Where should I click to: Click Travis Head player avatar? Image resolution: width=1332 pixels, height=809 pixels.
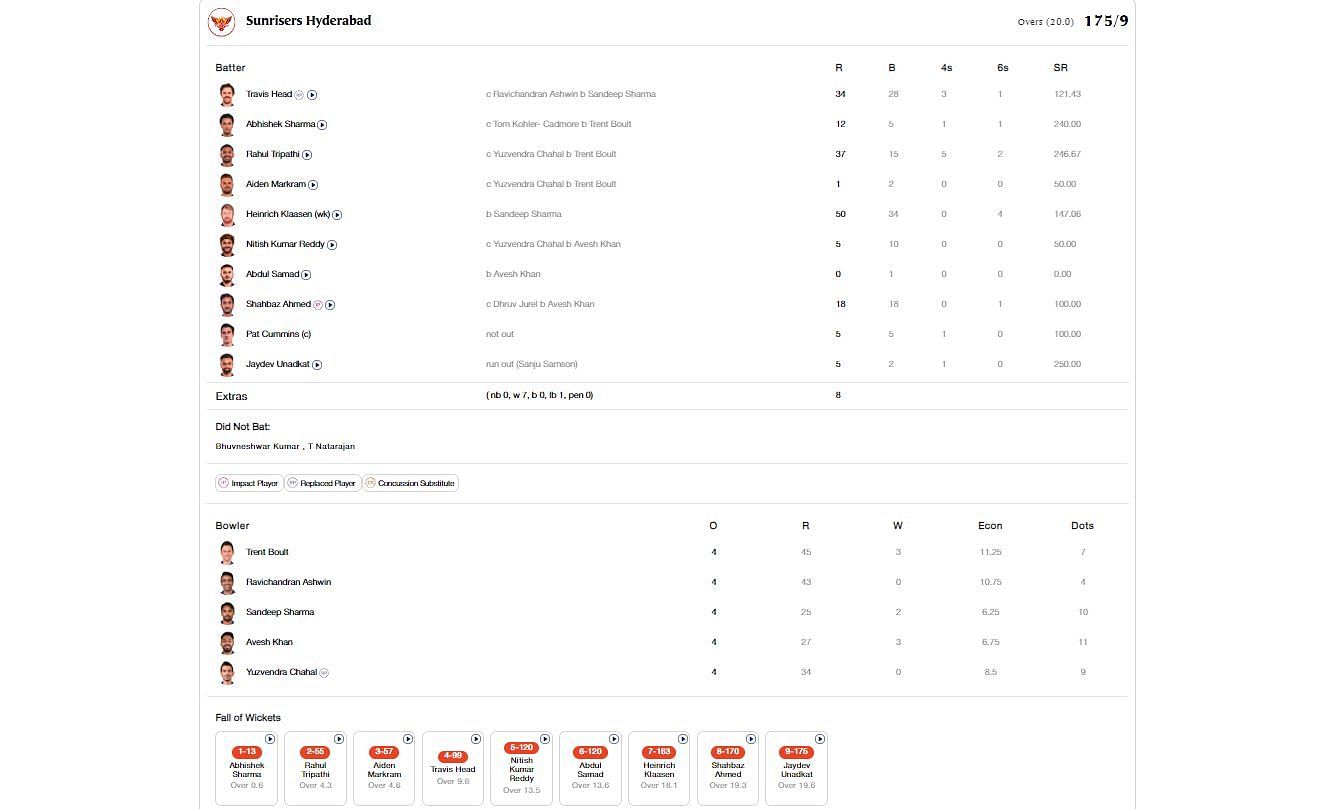coord(227,95)
